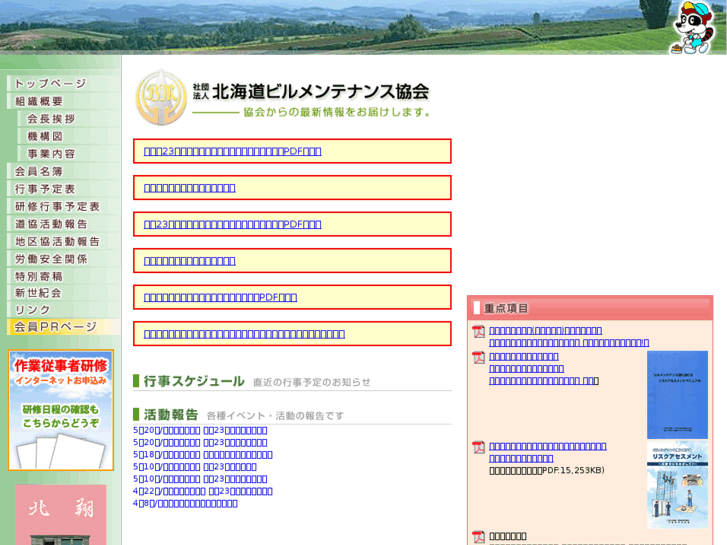Go to 行事予定表 in sidebar
The image size is (727, 545).
(x=64, y=189)
